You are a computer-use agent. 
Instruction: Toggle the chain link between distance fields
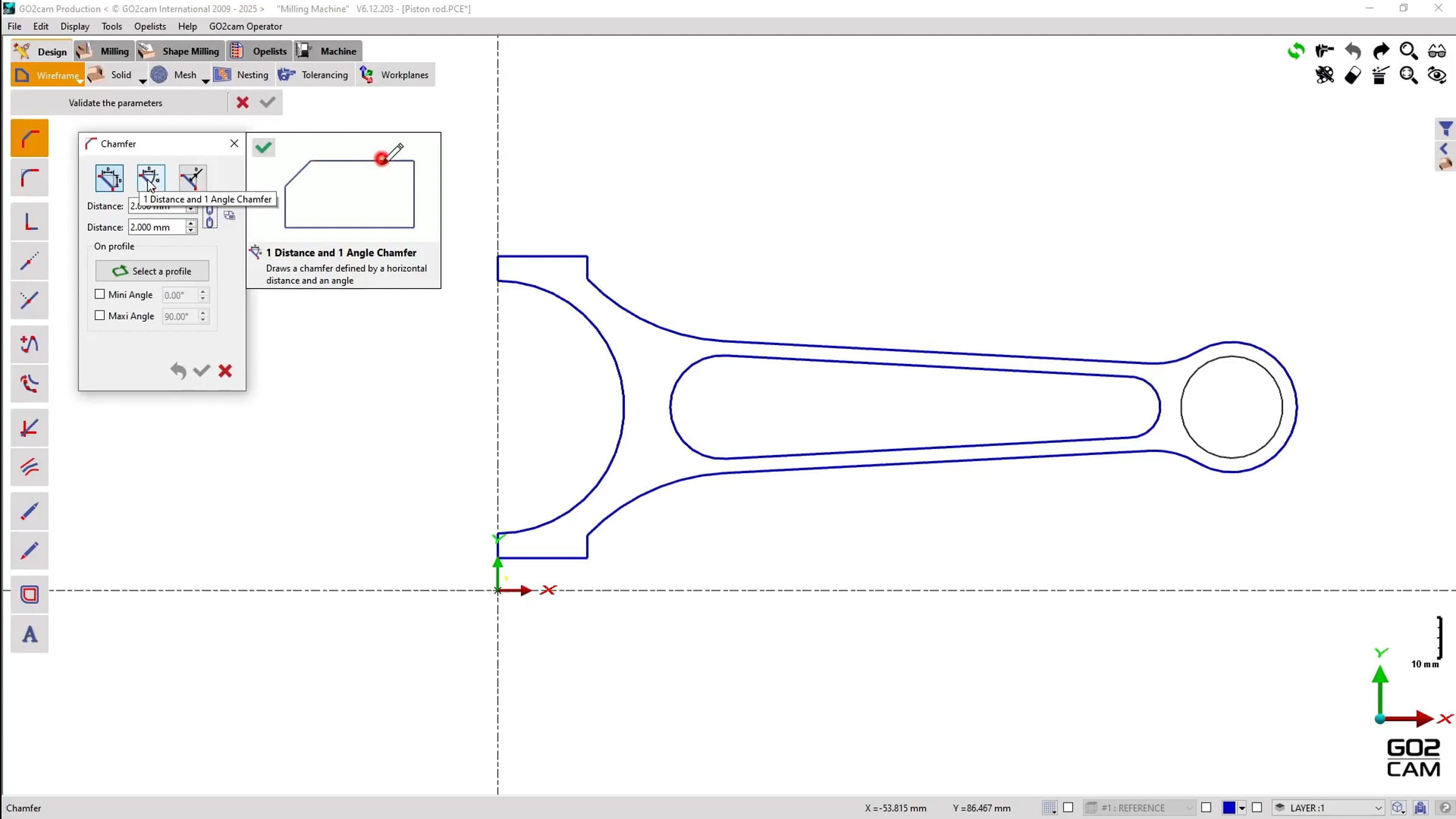click(x=209, y=217)
